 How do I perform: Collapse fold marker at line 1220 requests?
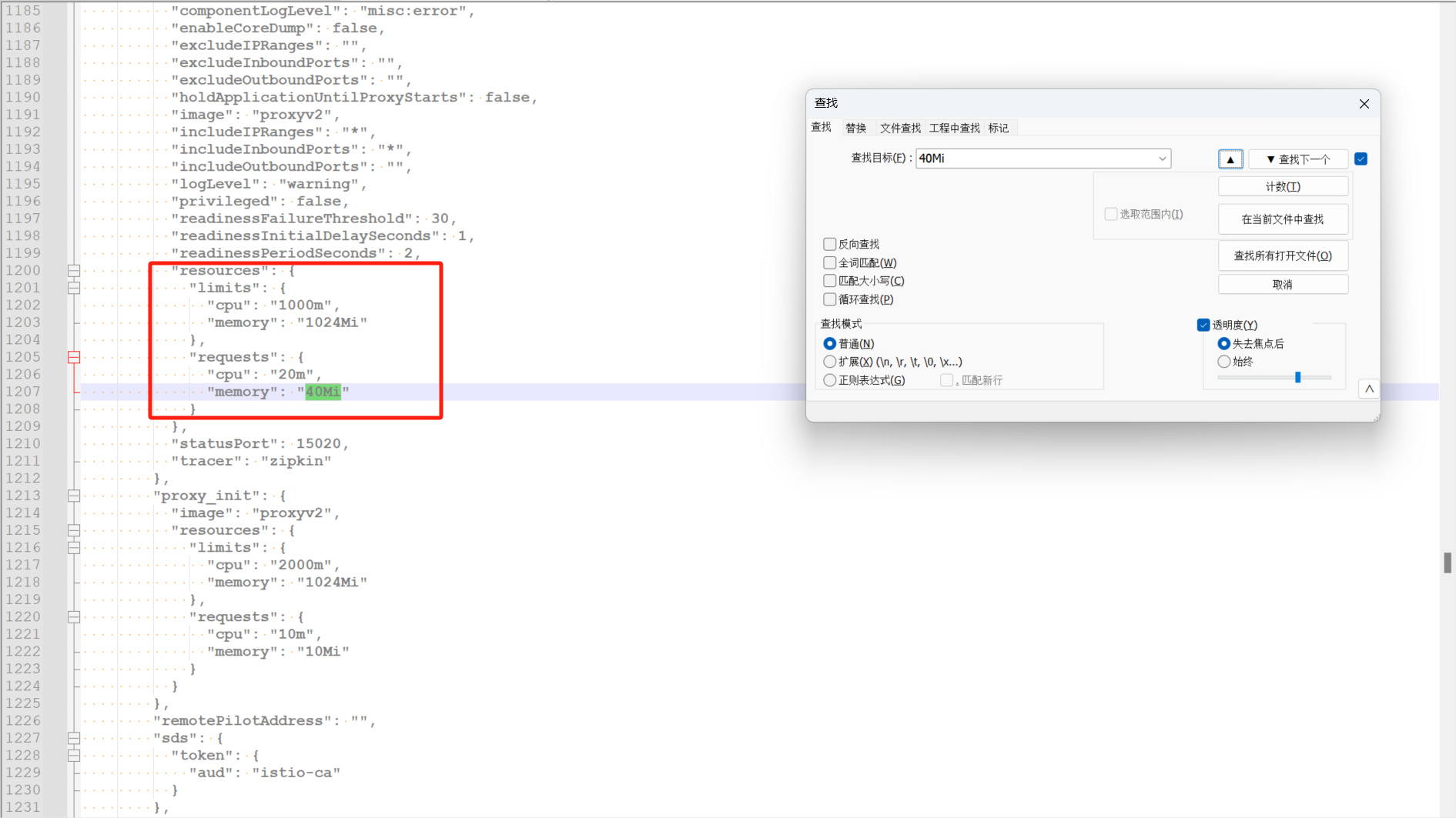pos(74,617)
